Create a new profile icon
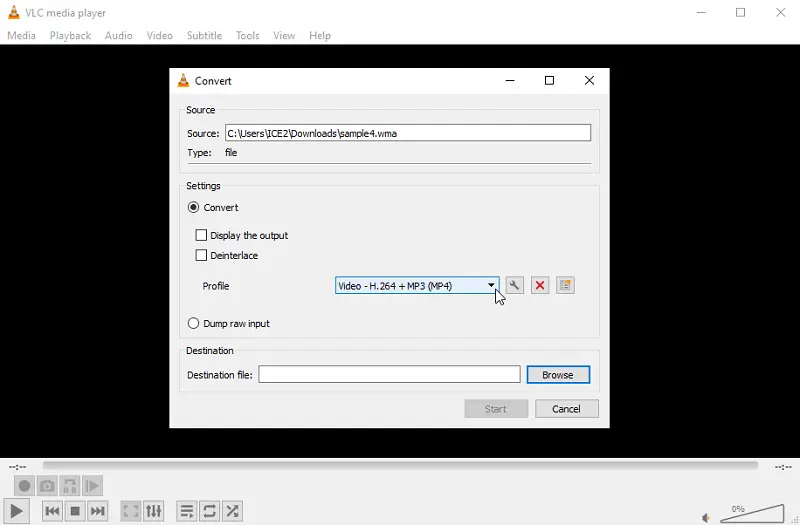 tap(565, 285)
